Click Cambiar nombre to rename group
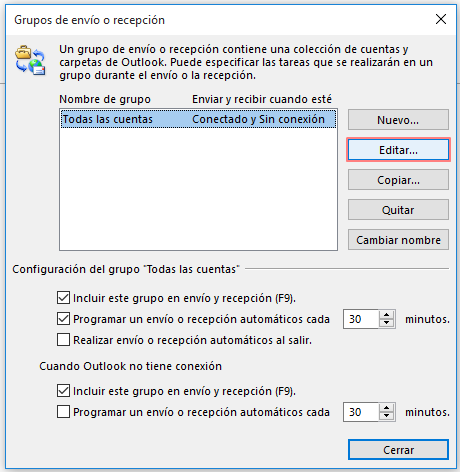This screenshot has width=461, height=473. pyautogui.click(x=398, y=240)
